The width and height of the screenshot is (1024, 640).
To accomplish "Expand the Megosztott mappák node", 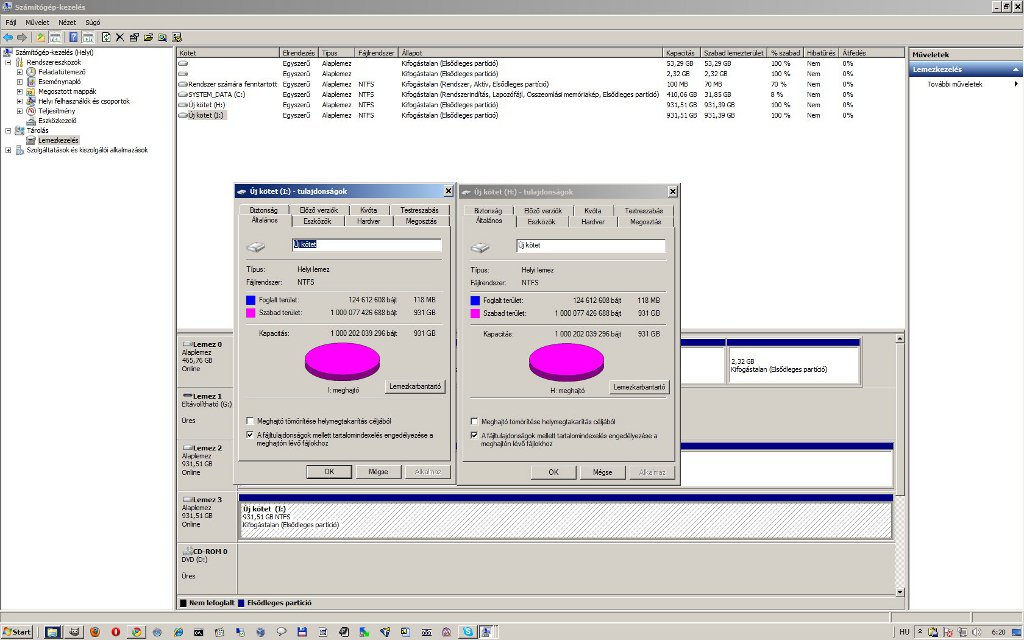I will coord(20,91).
